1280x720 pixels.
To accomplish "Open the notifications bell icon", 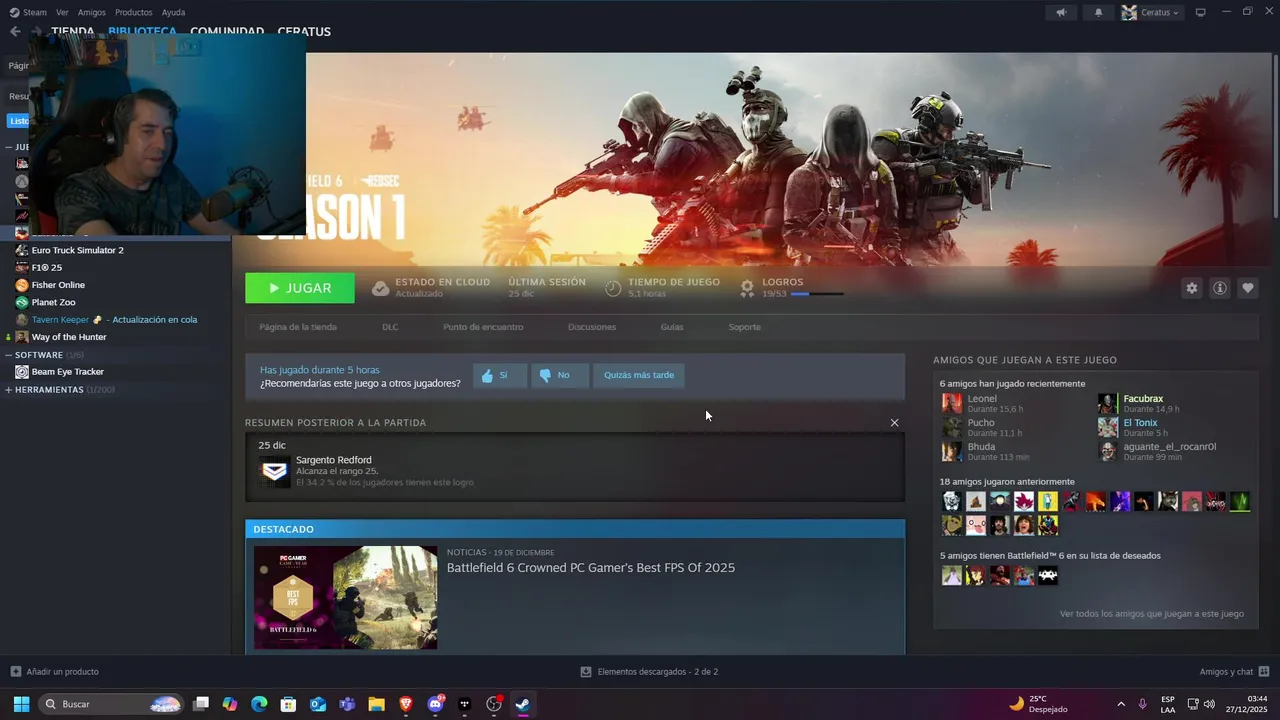I will (x=1099, y=13).
